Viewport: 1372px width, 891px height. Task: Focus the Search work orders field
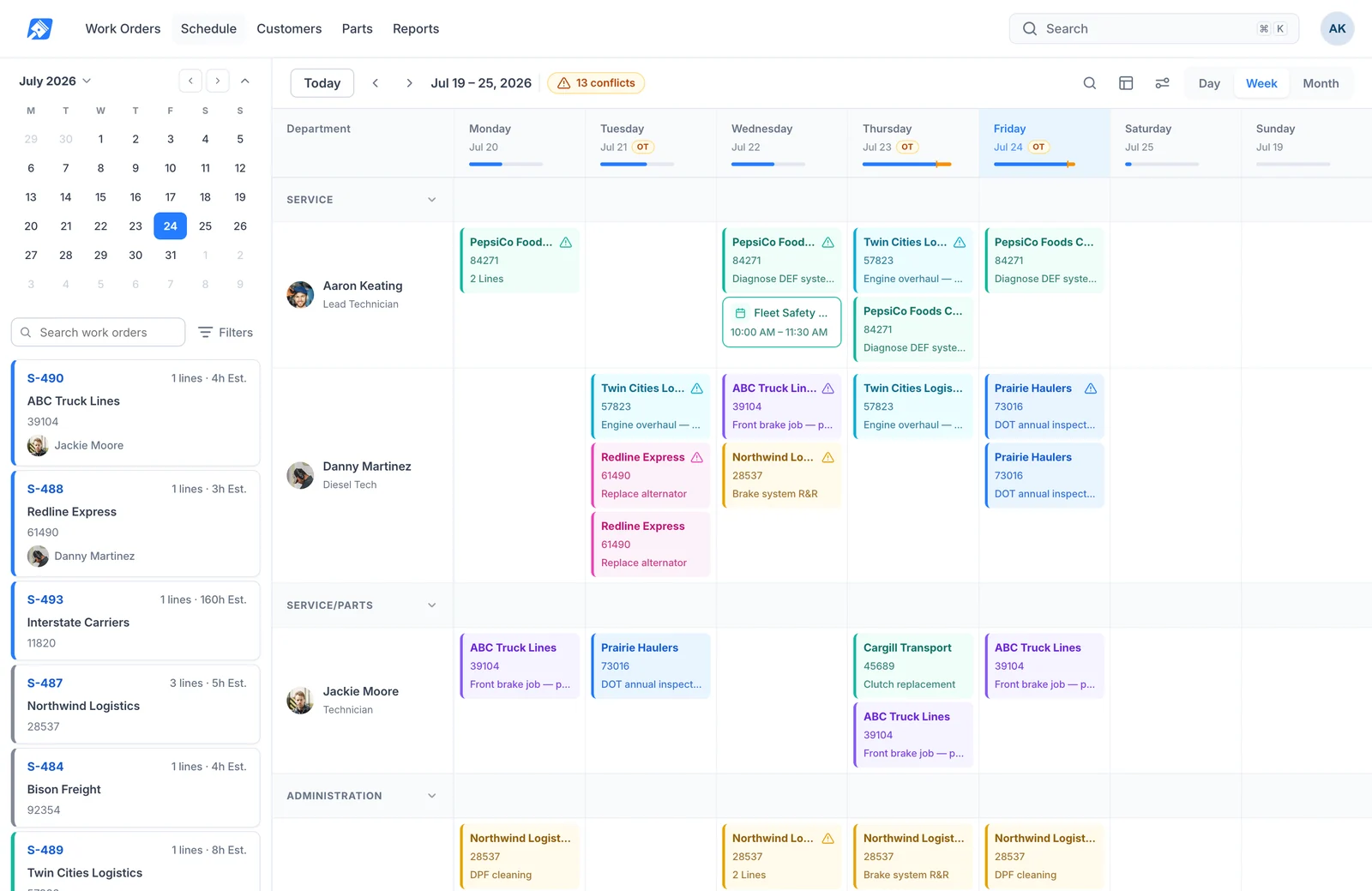click(x=99, y=332)
